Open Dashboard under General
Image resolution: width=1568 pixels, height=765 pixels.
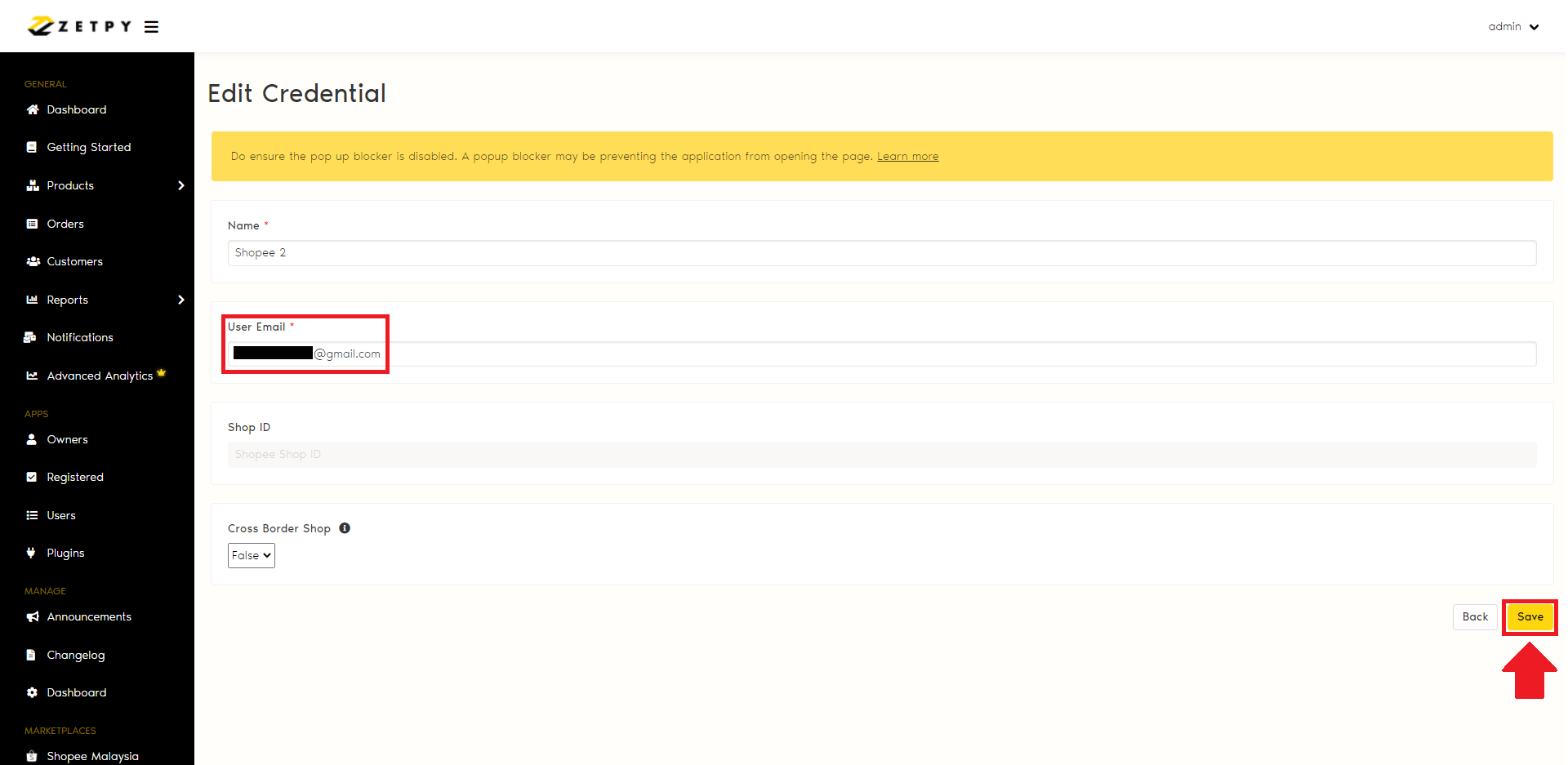[x=77, y=109]
